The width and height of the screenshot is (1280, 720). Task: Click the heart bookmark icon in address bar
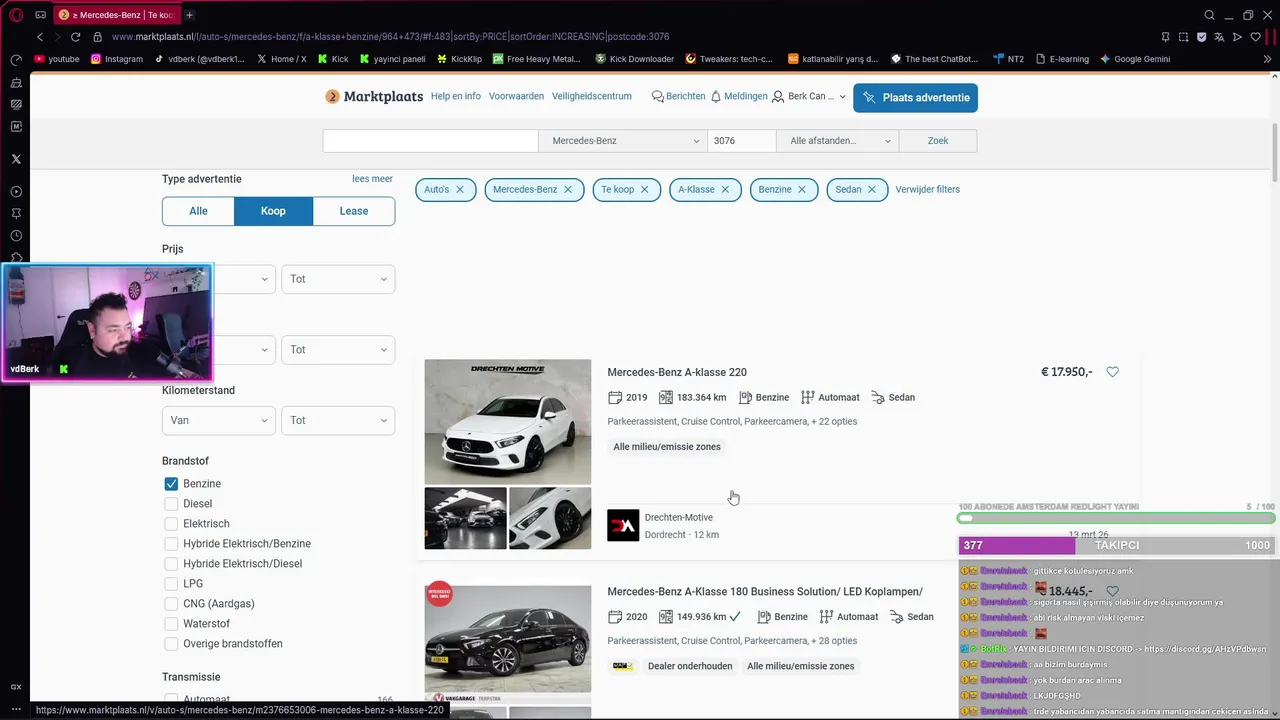(x=1256, y=37)
